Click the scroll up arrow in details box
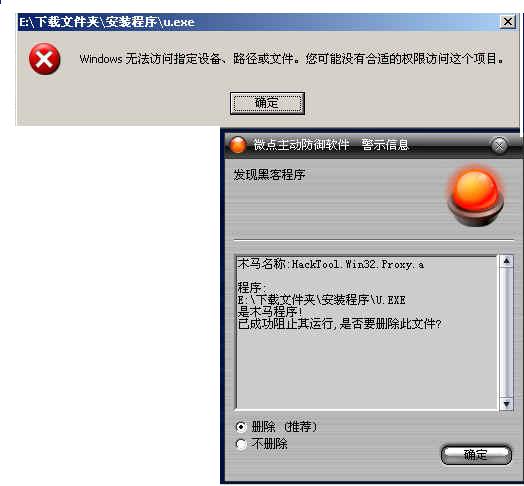Image resolution: width=524 pixels, height=486 pixels. [x=506, y=261]
